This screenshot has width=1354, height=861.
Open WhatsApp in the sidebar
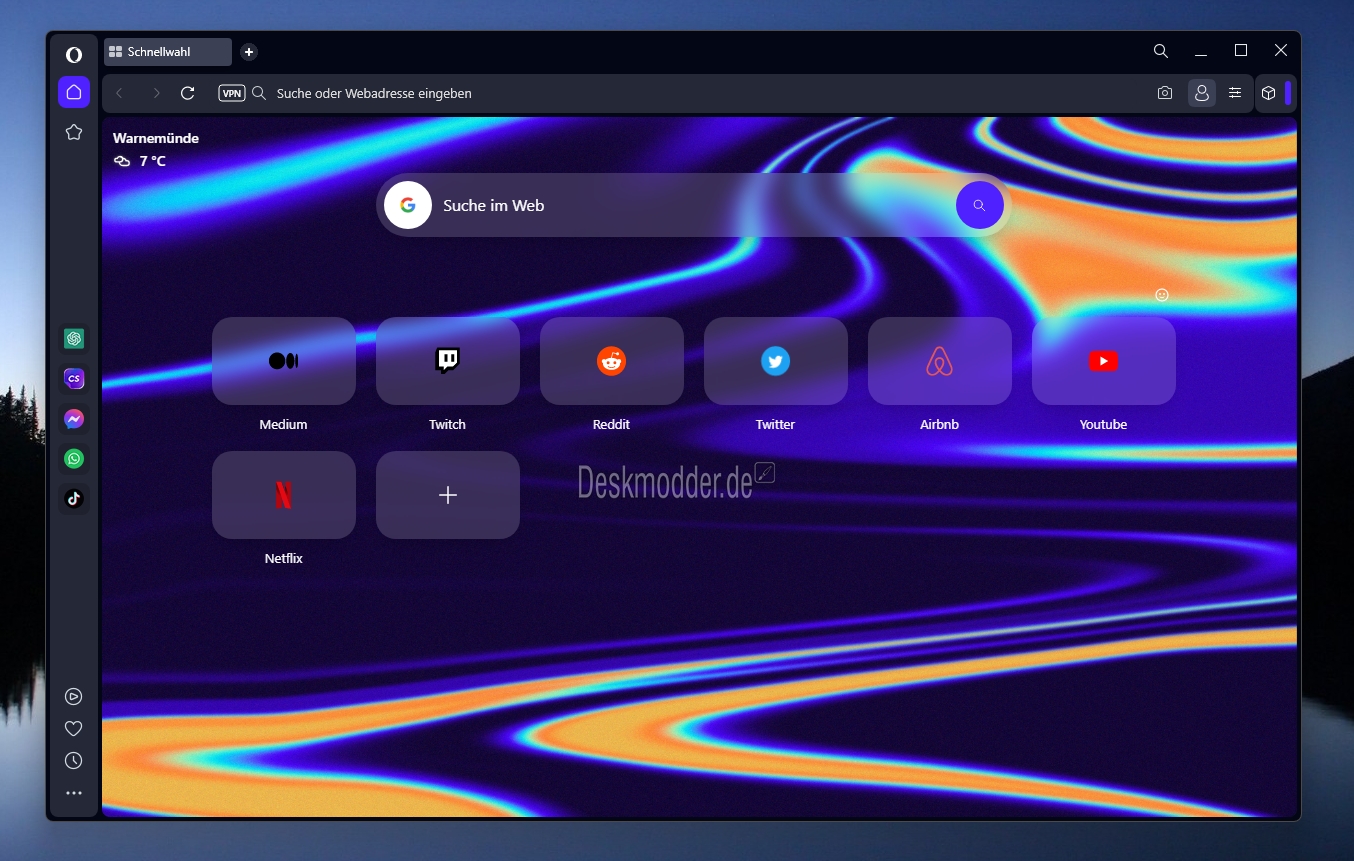pyautogui.click(x=73, y=459)
